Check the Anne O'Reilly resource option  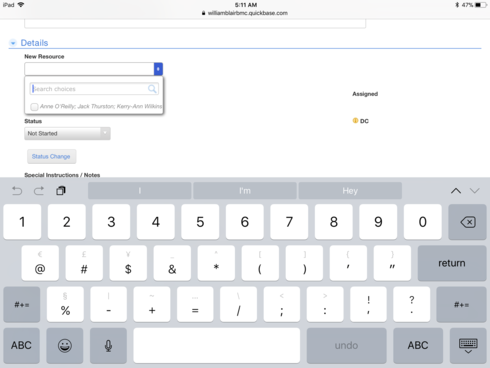pos(34,107)
